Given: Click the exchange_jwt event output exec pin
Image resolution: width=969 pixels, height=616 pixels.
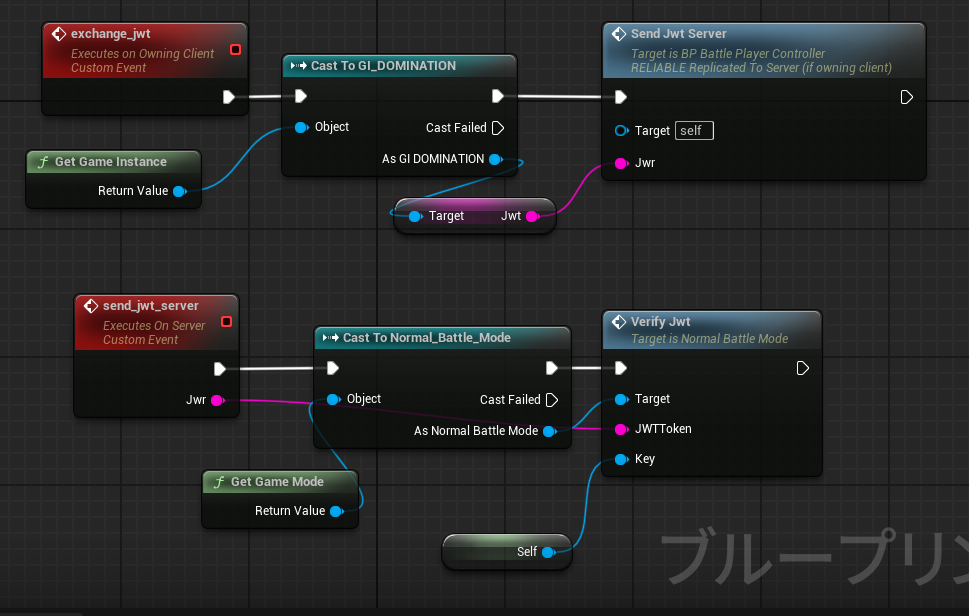Looking at the screenshot, I should pyautogui.click(x=229, y=97).
